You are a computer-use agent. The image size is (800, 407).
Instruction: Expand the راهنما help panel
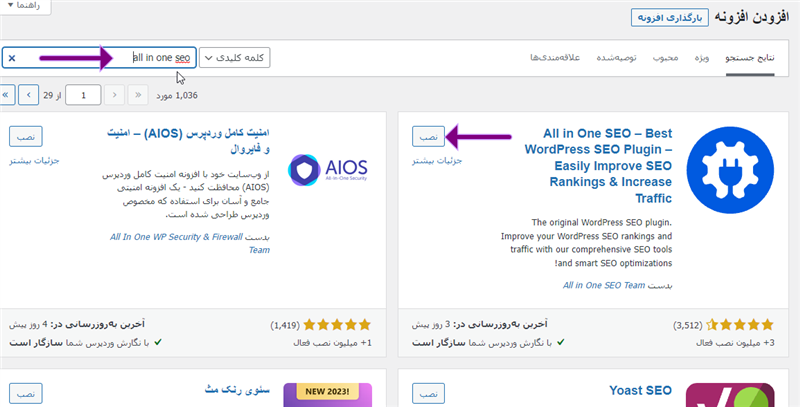[x=25, y=6]
